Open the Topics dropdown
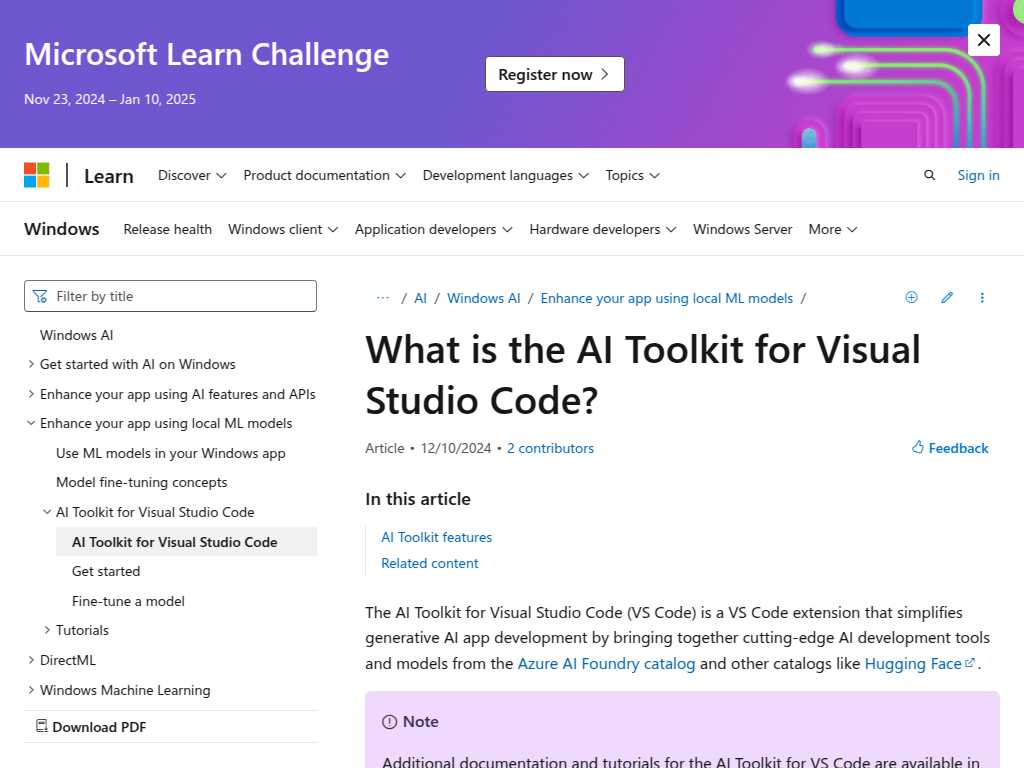This screenshot has height=768, width=1024. (632, 175)
